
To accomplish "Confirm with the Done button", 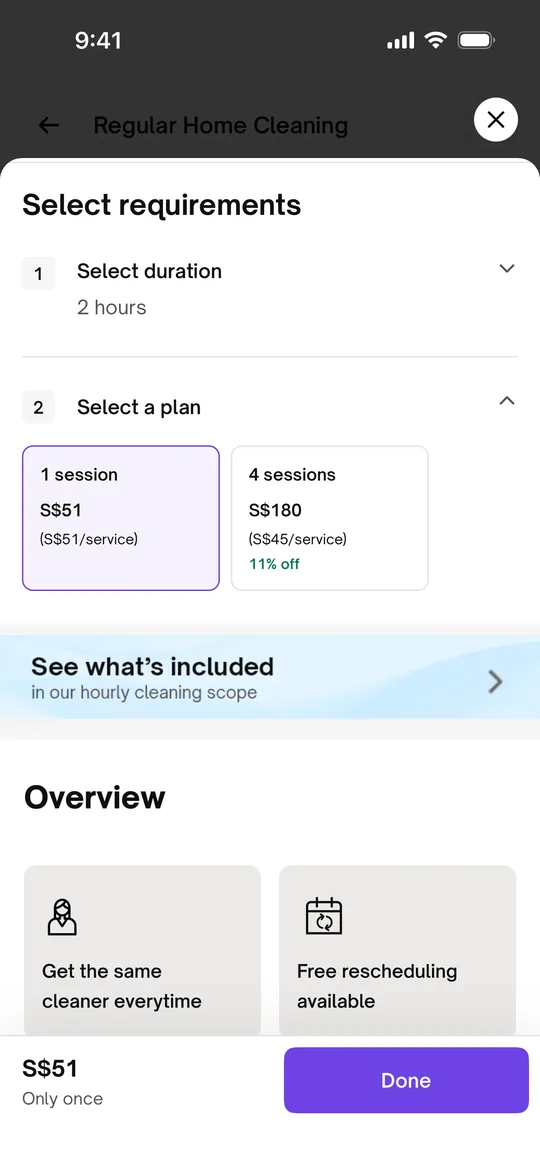I will [x=406, y=1080].
